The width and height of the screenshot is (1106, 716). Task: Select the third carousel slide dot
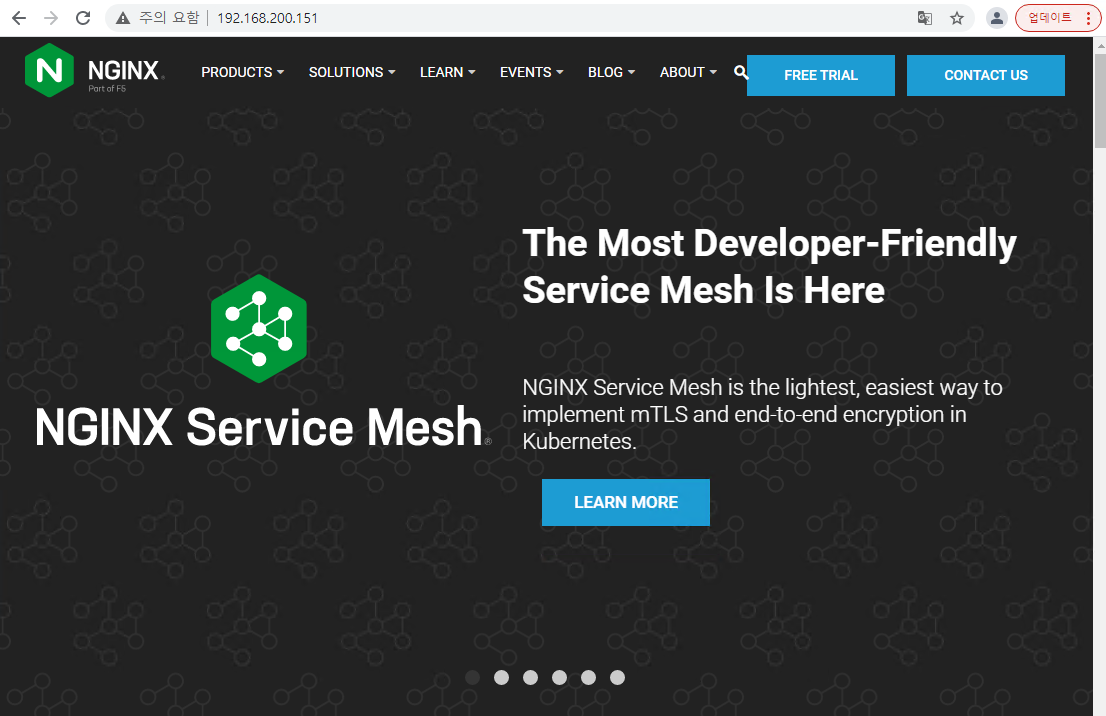(530, 677)
